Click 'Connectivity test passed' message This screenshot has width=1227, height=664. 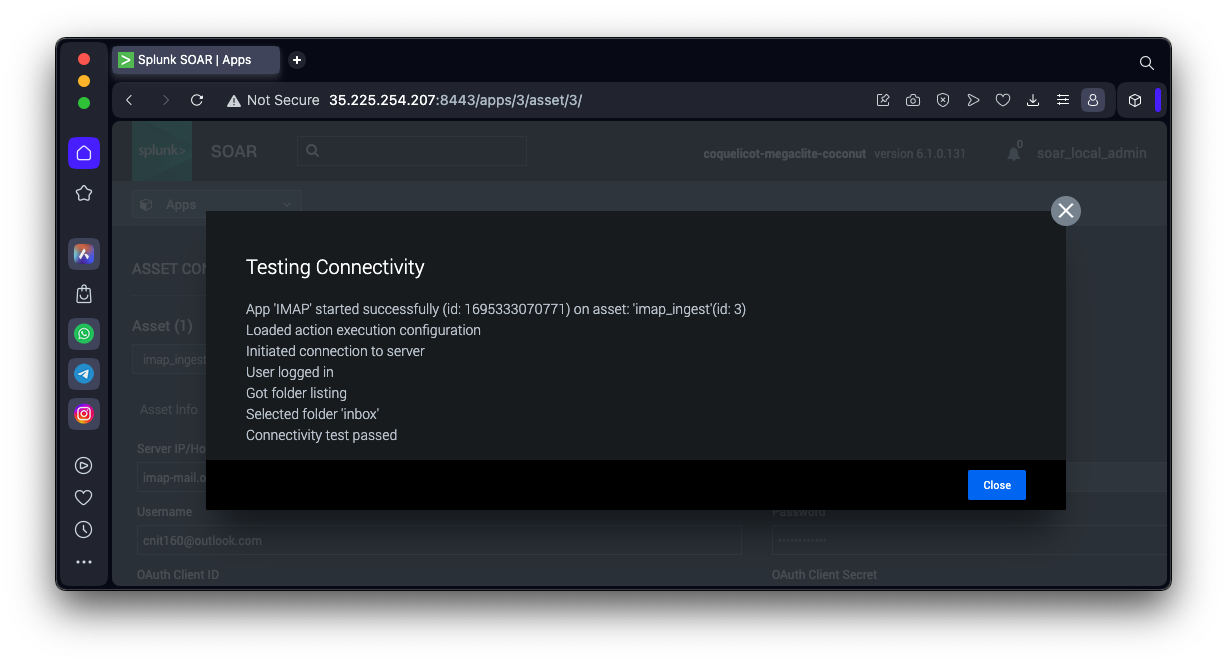pos(321,435)
